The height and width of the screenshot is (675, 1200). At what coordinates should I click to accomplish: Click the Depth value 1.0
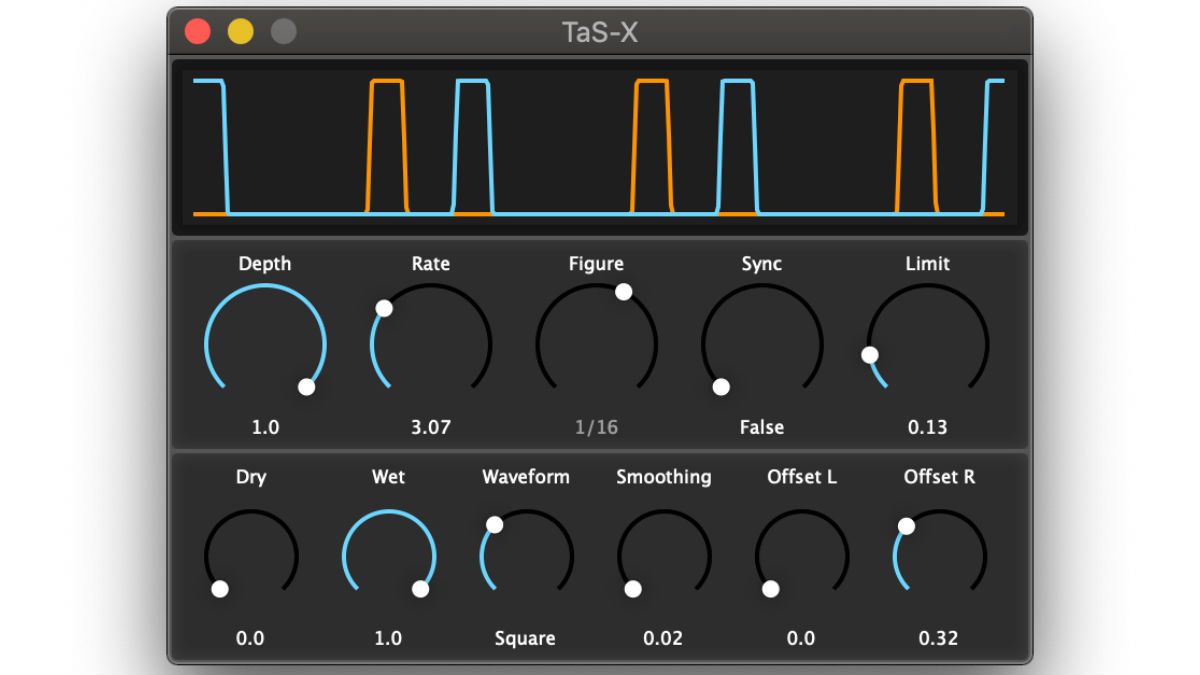265,427
